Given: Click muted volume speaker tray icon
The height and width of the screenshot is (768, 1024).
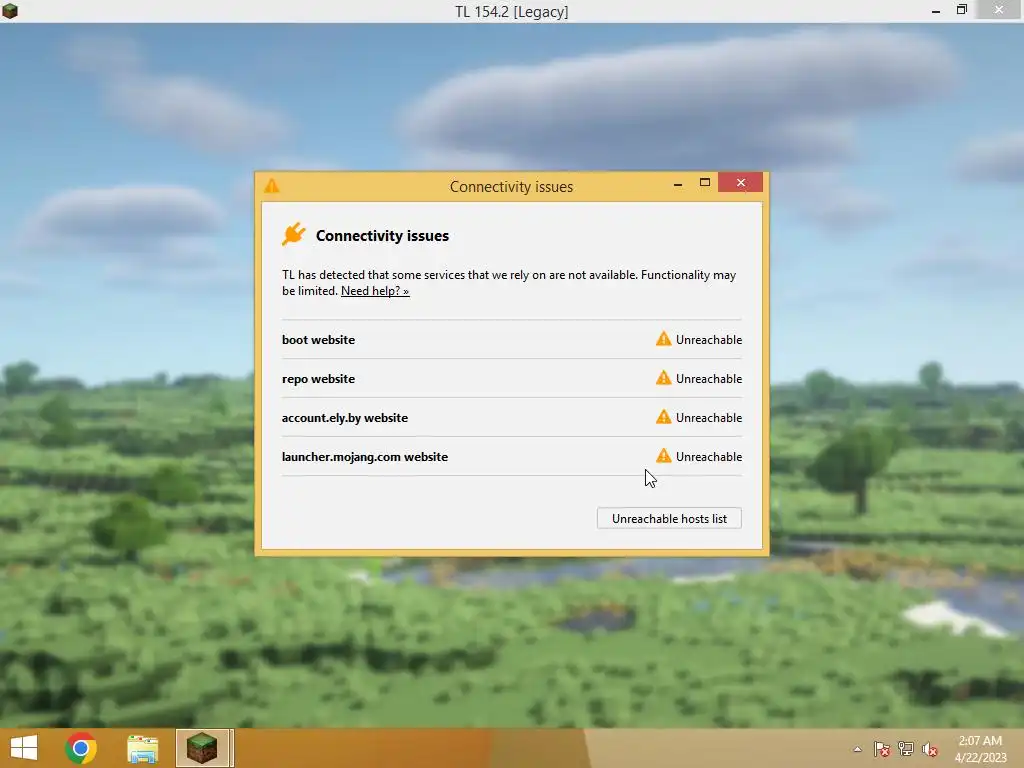Looking at the screenshot, I should (929, 749).
